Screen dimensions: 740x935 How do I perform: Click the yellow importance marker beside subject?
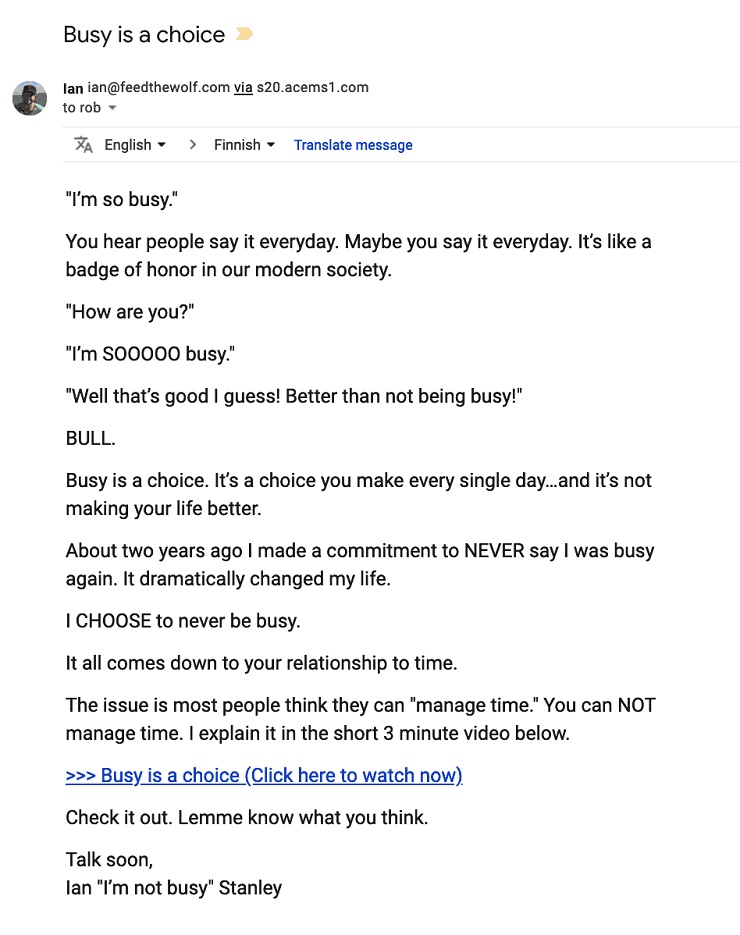point(244,34)
